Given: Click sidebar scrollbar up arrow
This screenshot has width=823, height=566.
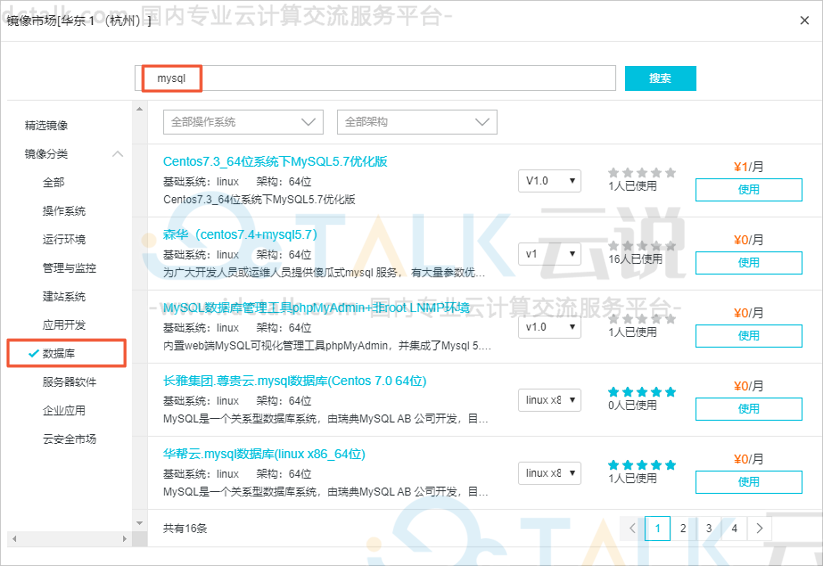Looking at the screenshot, I should (x=139, y=109).
